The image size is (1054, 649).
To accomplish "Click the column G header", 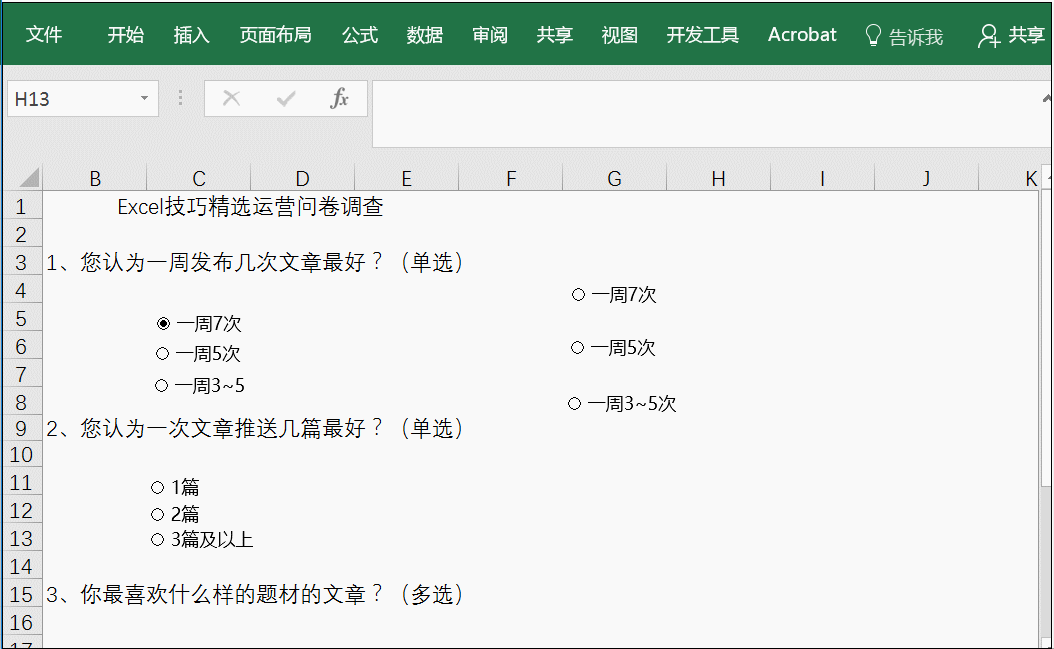I will tap(614, 177).
